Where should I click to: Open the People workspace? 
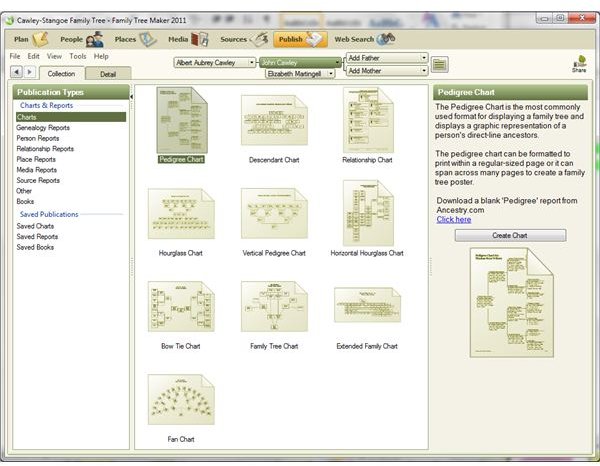coord(82,39)
